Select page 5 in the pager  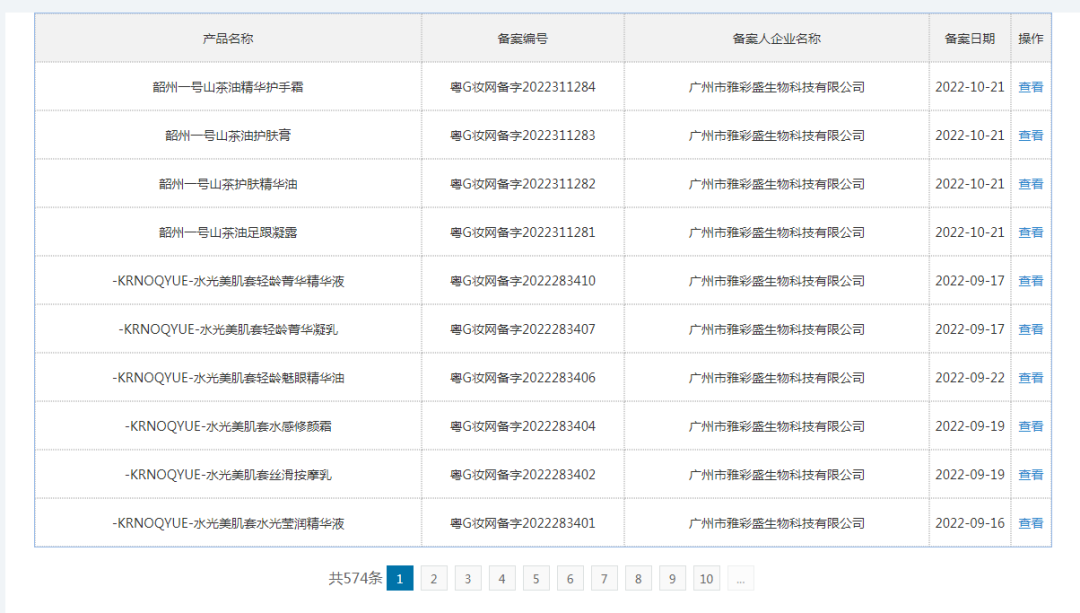(x=536, y=578)
